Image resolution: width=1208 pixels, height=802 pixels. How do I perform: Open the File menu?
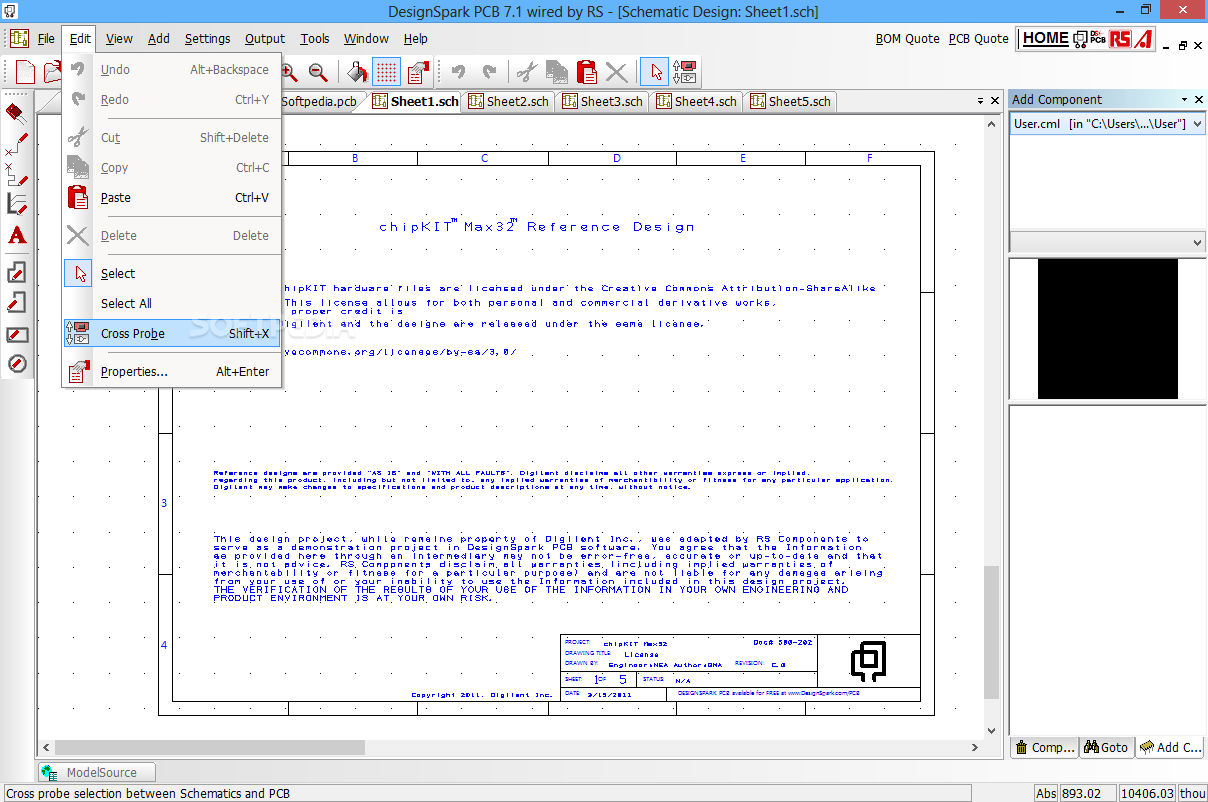tap(46, 39)
